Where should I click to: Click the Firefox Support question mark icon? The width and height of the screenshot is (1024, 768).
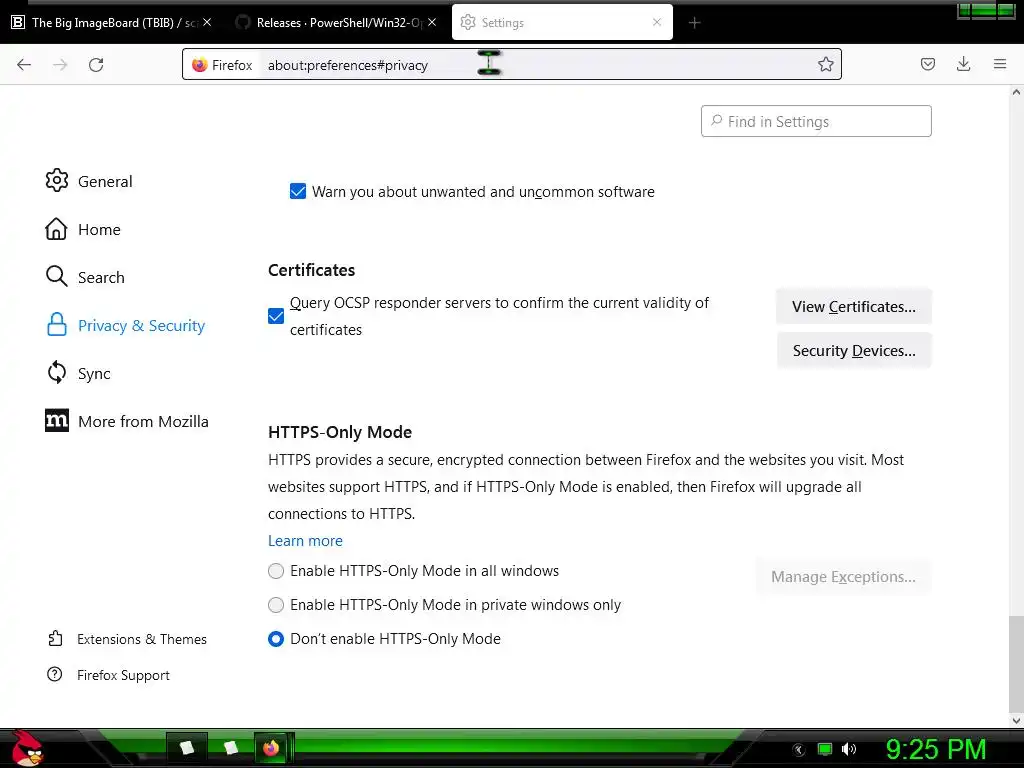(x=55, y=674)
